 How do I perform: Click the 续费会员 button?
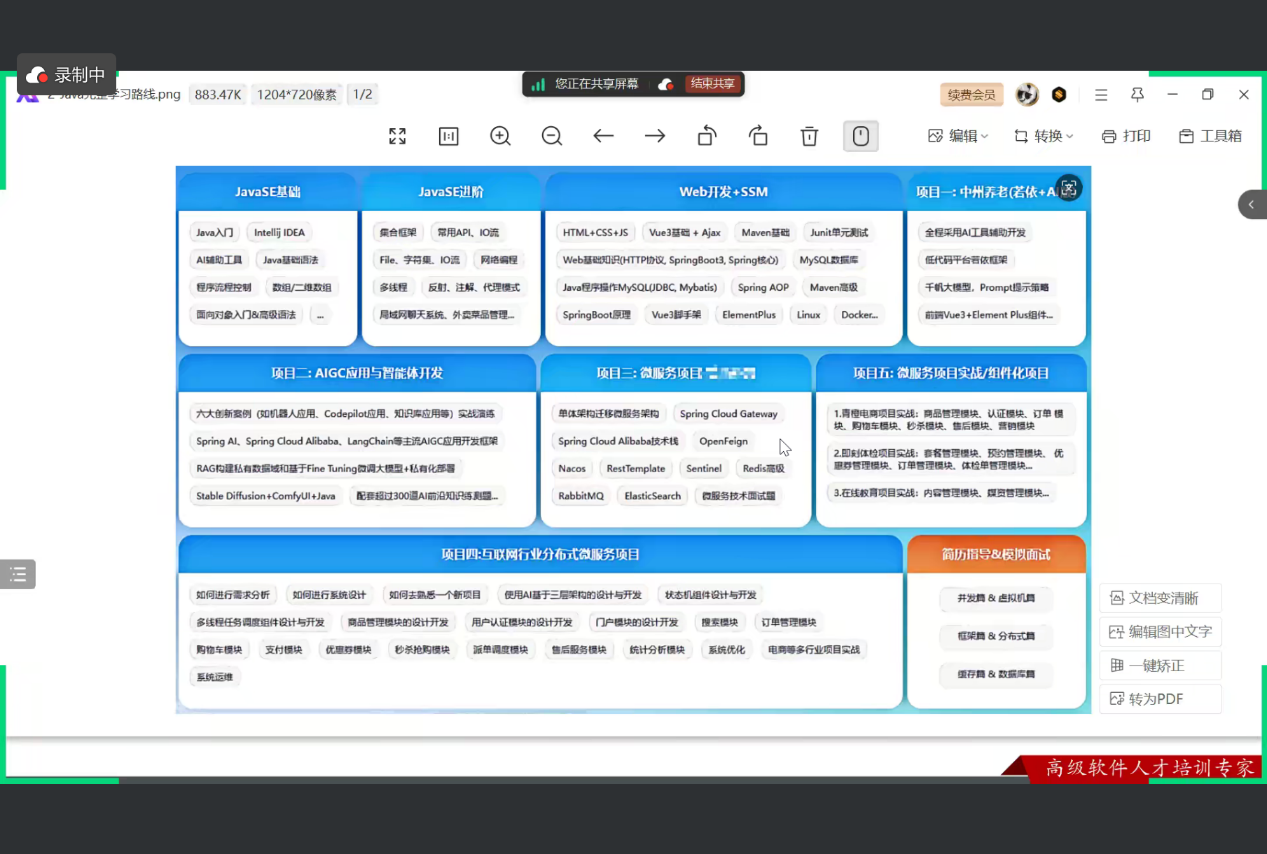971,95
